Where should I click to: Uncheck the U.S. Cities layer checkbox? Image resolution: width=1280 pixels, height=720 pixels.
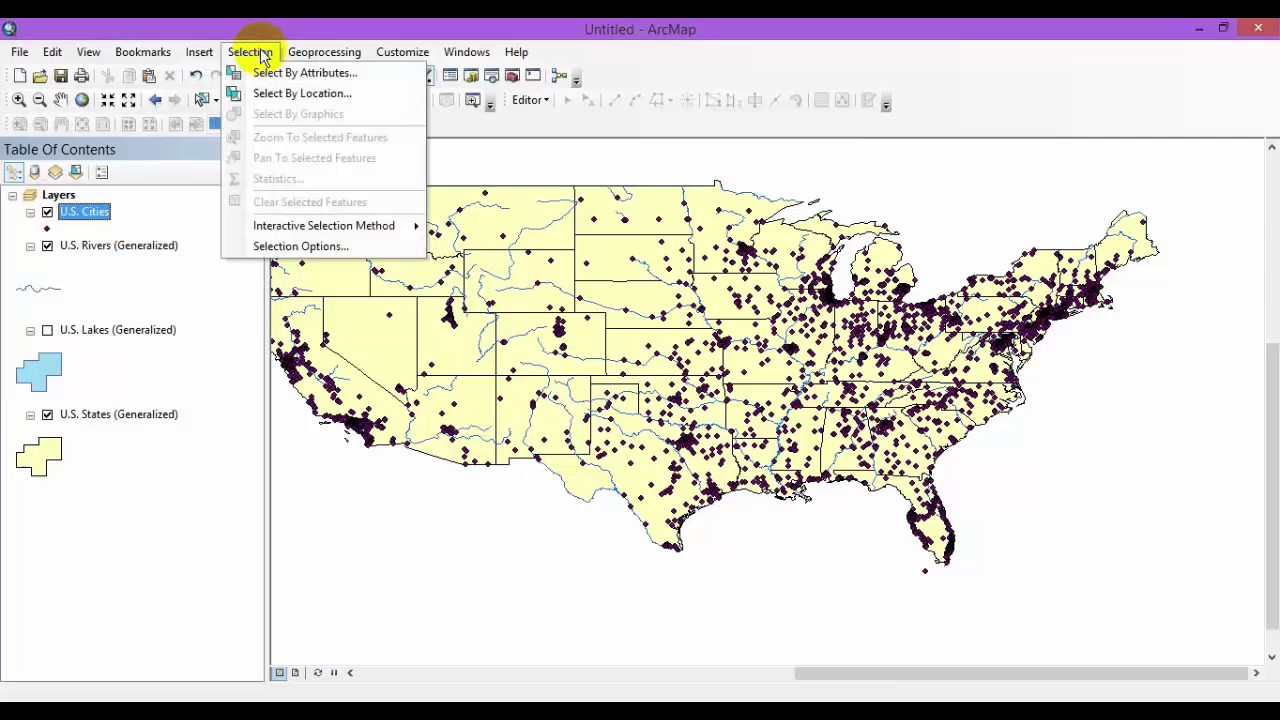point(47,212)
